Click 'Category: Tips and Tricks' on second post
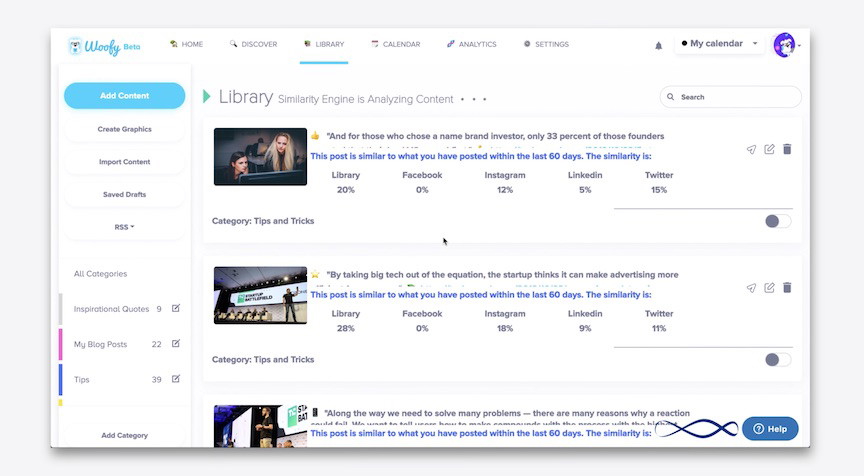 [x=263, y=360]
